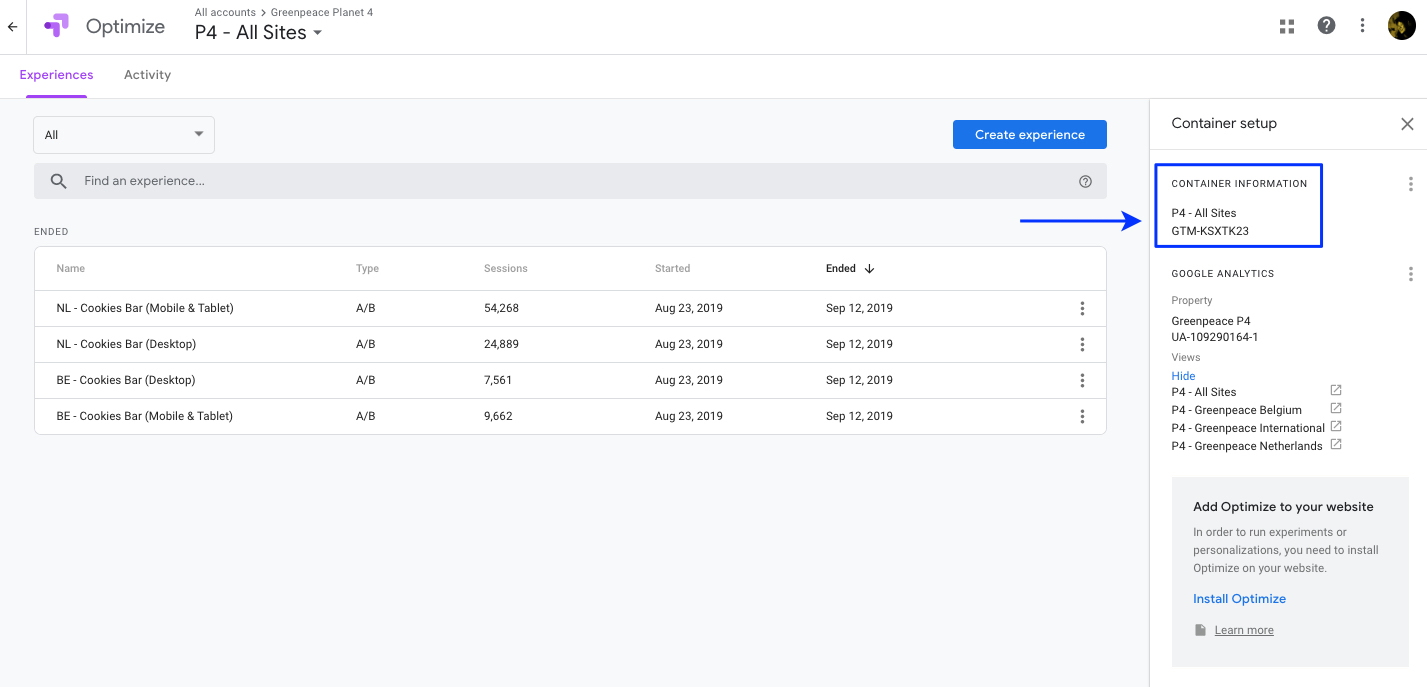Open the BE - Cookies Bar (Mobile & Tablet) experience

click(145, 416)
